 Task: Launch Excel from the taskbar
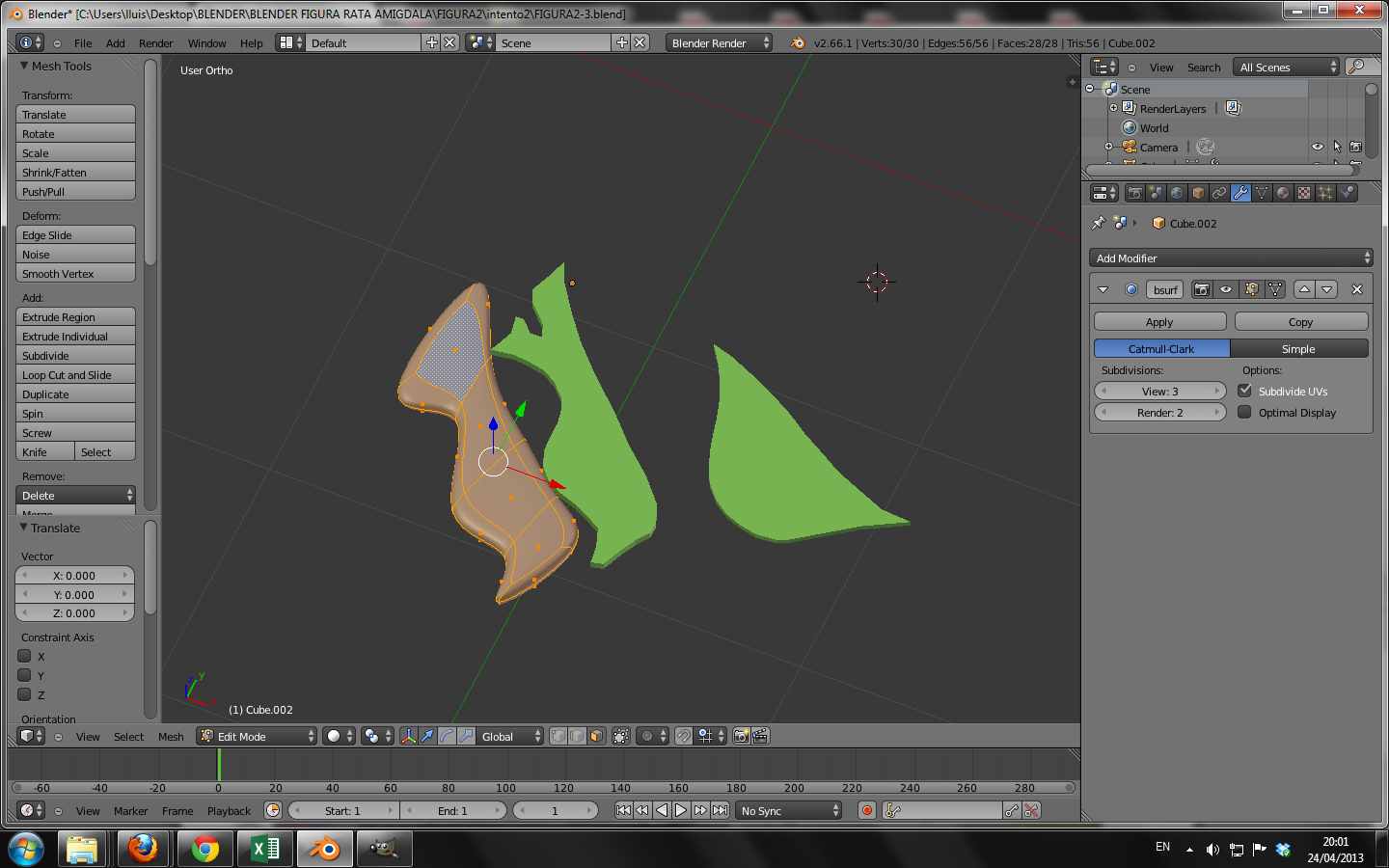tap(264, 849)
